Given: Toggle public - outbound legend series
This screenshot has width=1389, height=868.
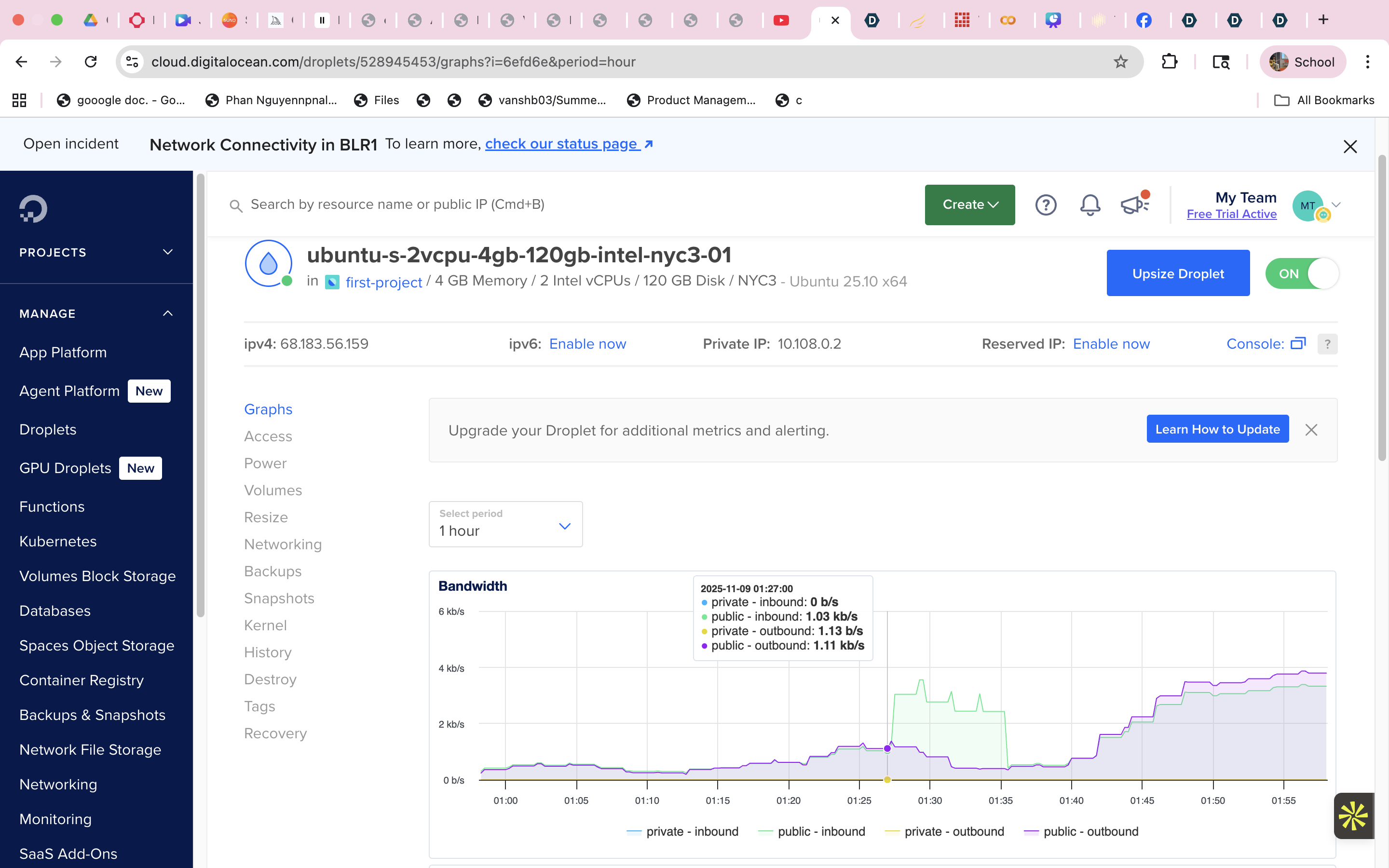Looking at the screenshot, I should [1081, 831].
